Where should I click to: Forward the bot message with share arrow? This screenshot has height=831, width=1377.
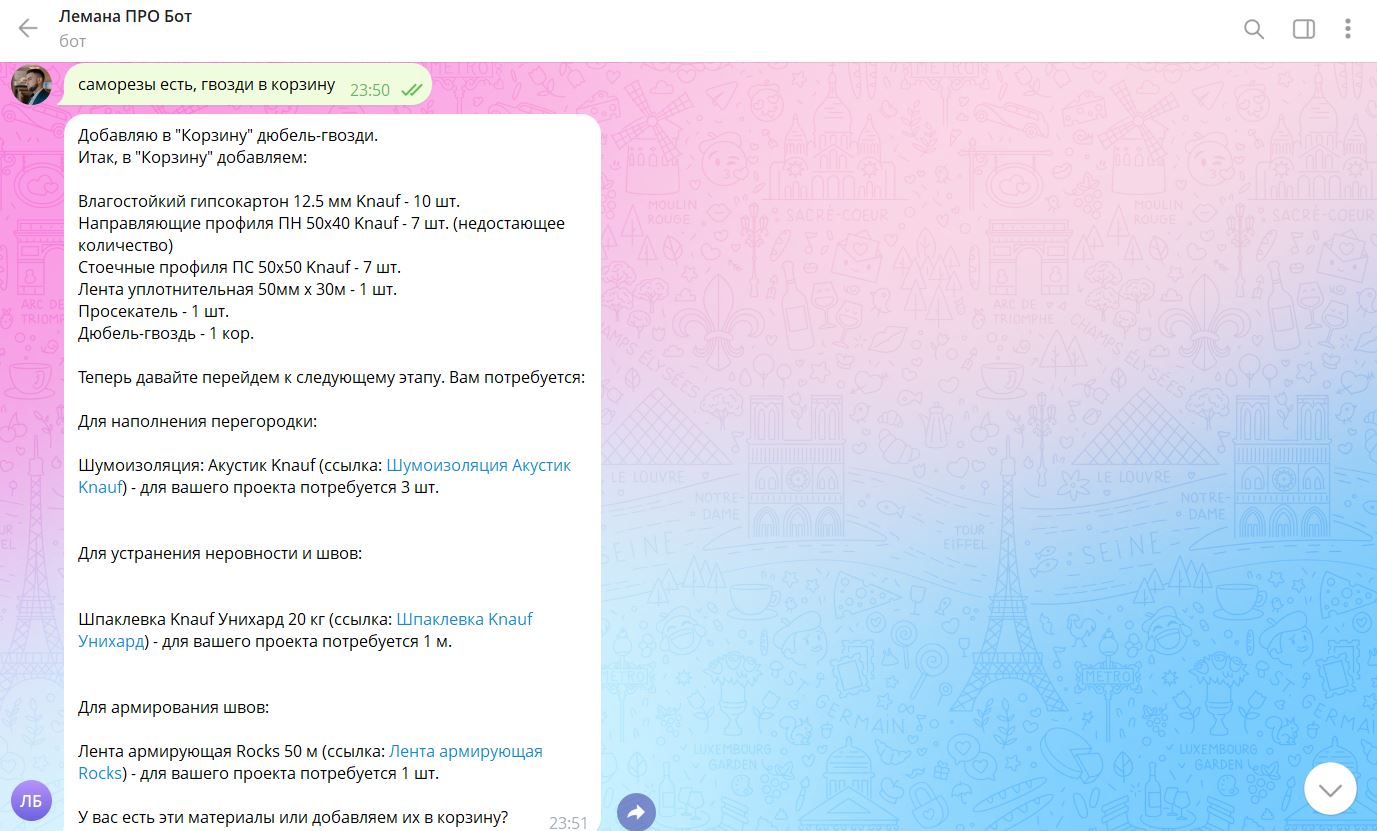pyautogui.click(x=636, y=812)
